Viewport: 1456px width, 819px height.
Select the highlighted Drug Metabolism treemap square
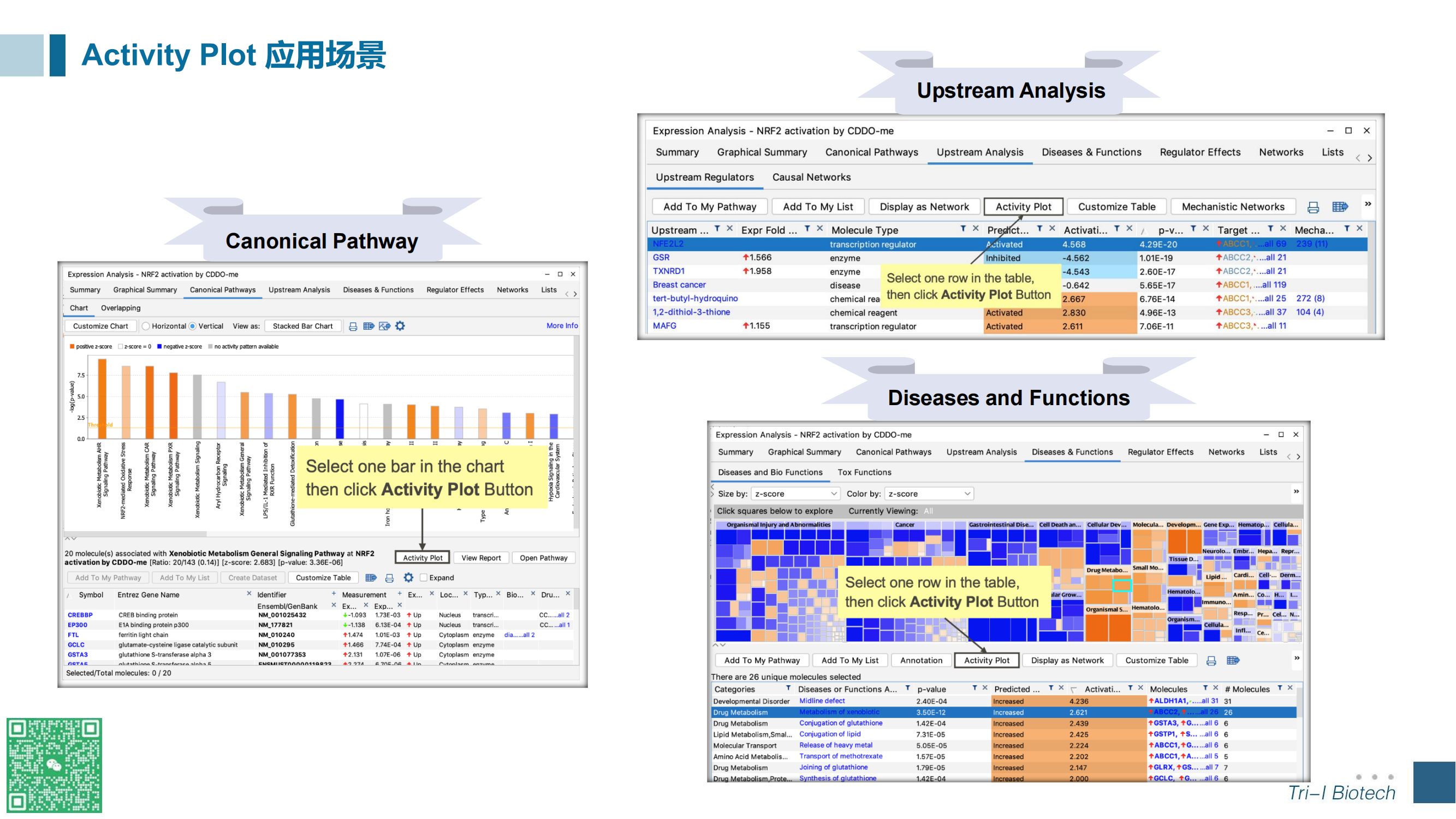point(1121,585)
